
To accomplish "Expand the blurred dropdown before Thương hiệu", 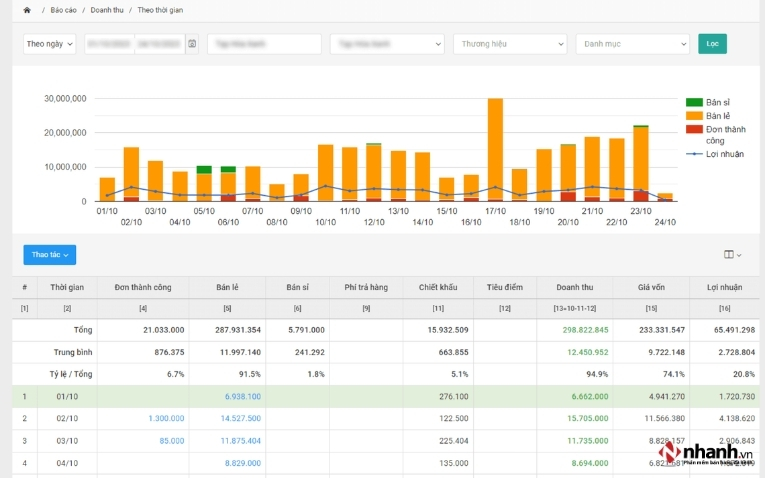I will (x=387, y=44).
